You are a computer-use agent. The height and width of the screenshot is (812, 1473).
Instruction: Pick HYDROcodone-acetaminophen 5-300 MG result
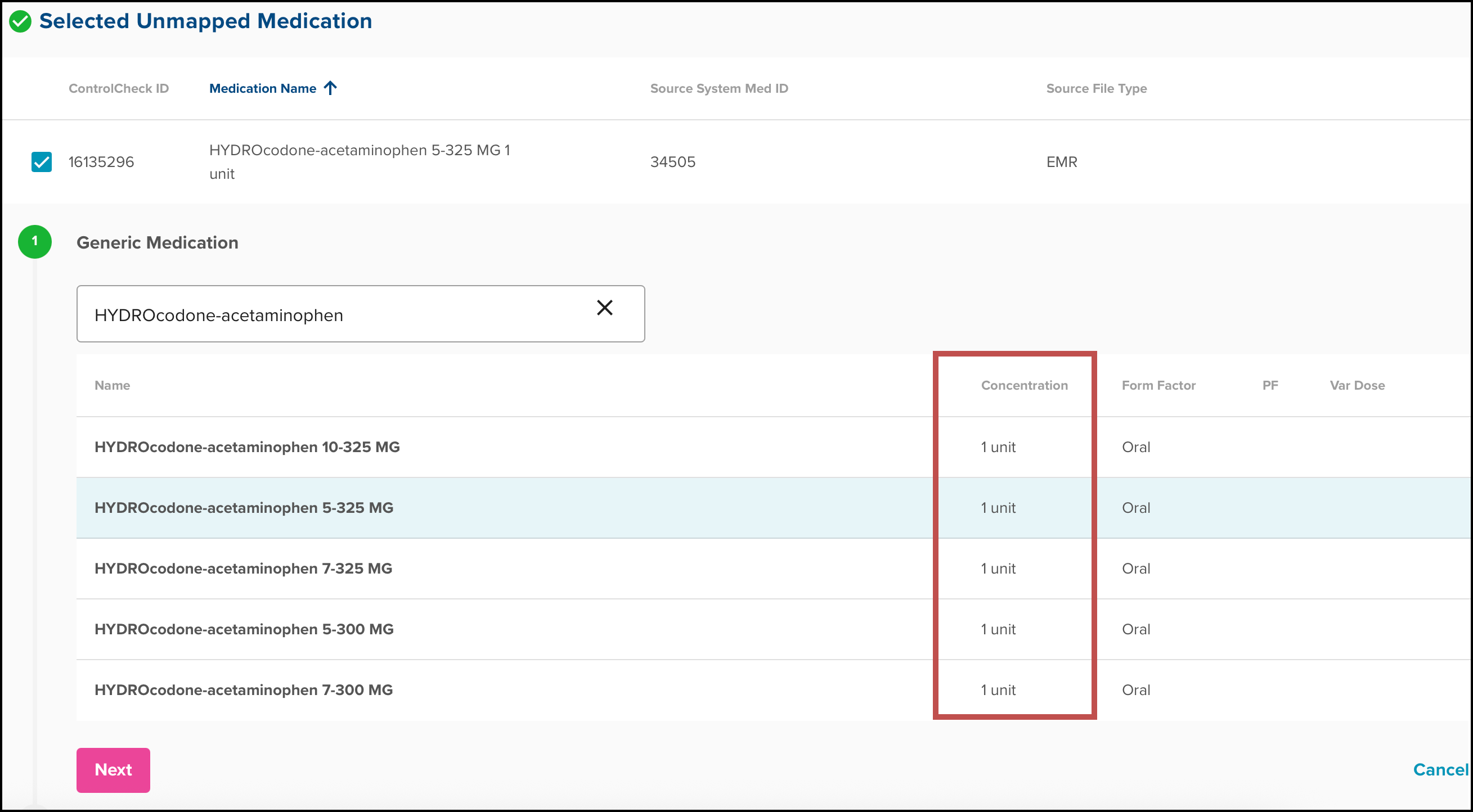coord(244,629)
